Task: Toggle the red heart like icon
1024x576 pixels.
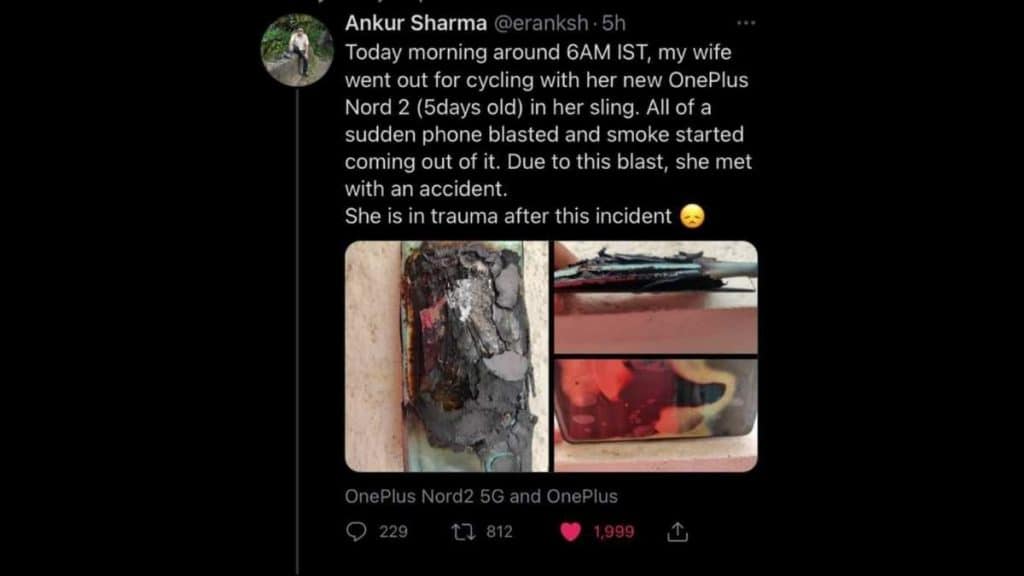Action: [x=570, y=532]
